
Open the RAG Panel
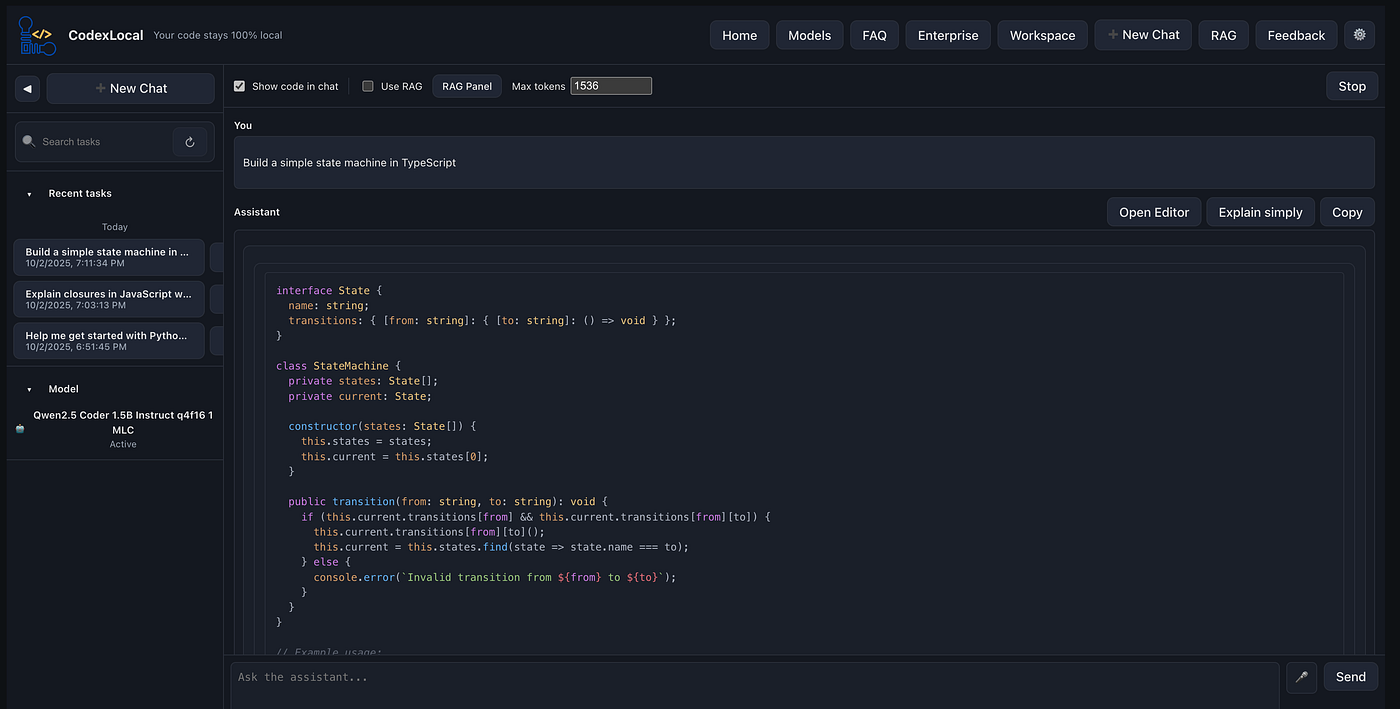(x=467, y=86)
